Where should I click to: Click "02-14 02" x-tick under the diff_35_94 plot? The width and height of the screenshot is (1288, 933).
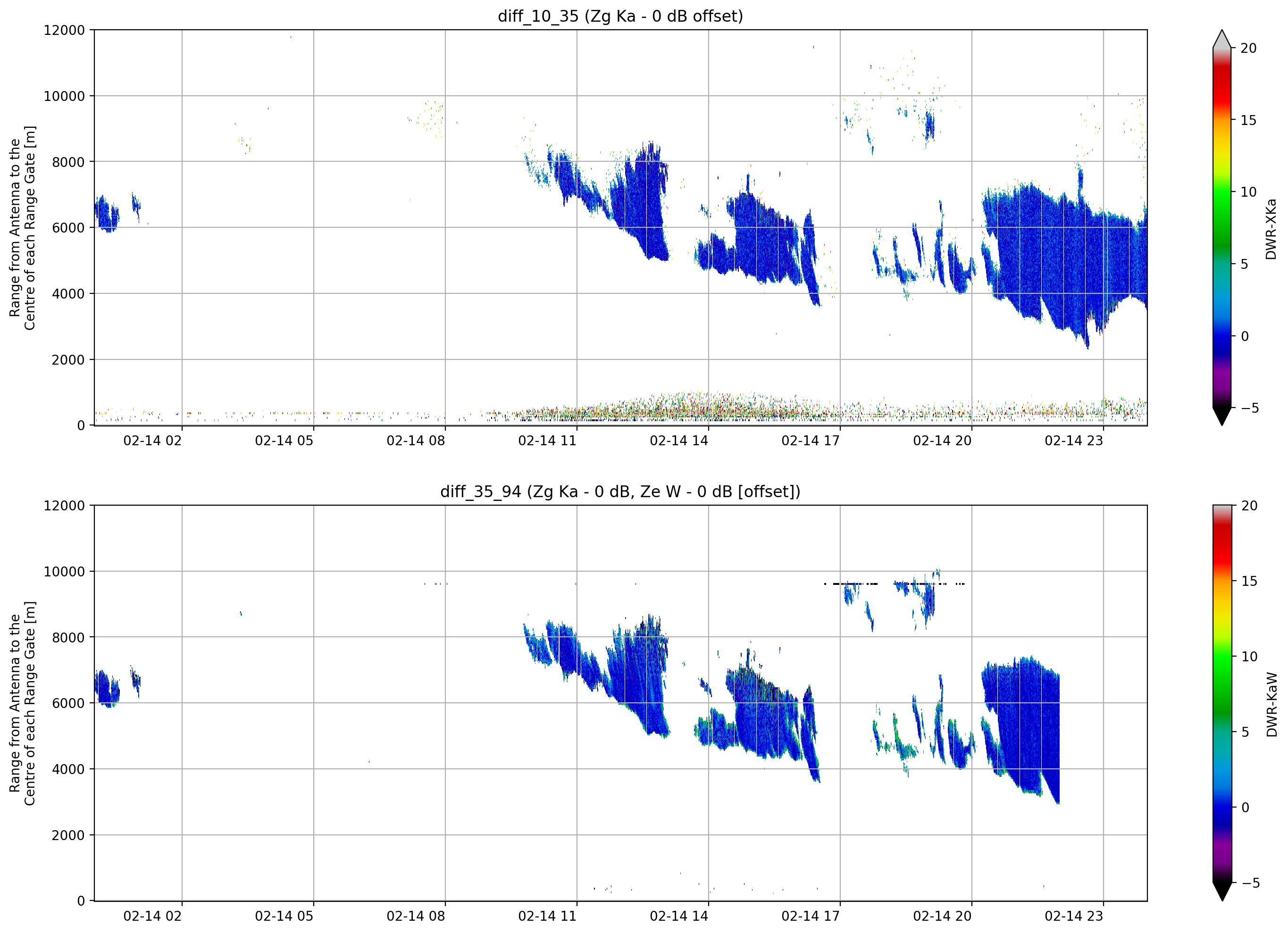(152, 916)
